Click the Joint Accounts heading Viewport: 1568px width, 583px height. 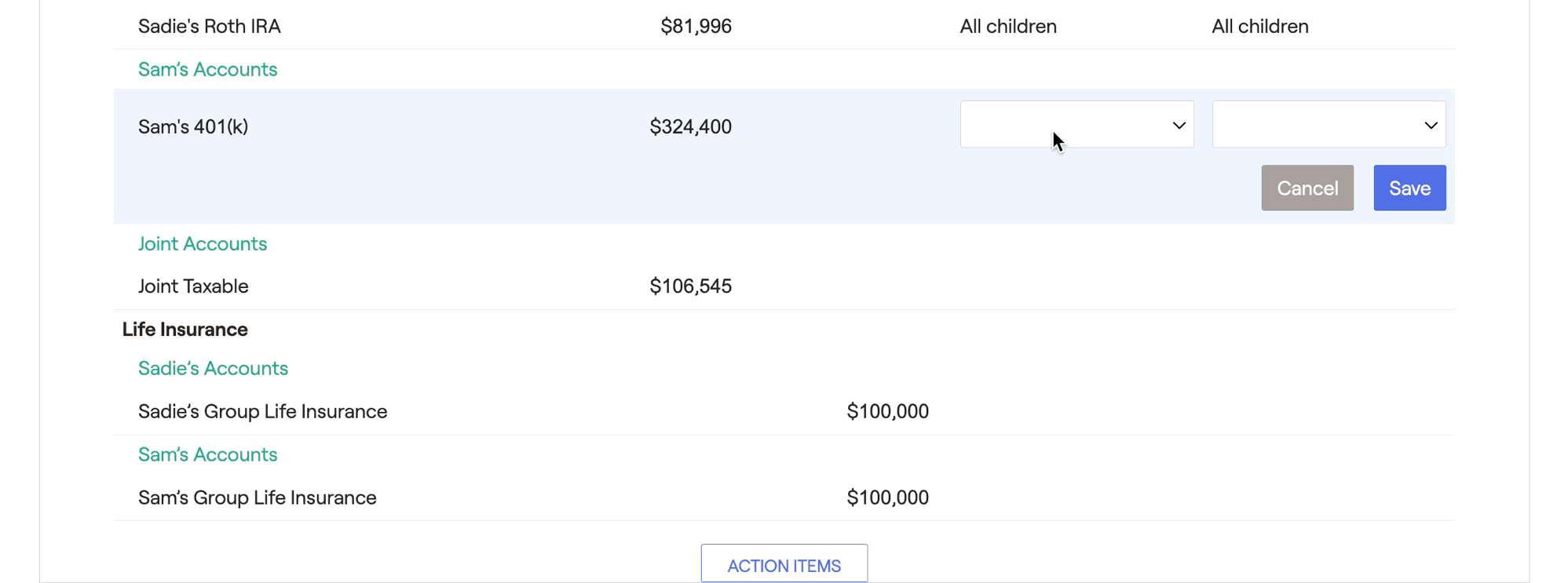coord(203,243)
